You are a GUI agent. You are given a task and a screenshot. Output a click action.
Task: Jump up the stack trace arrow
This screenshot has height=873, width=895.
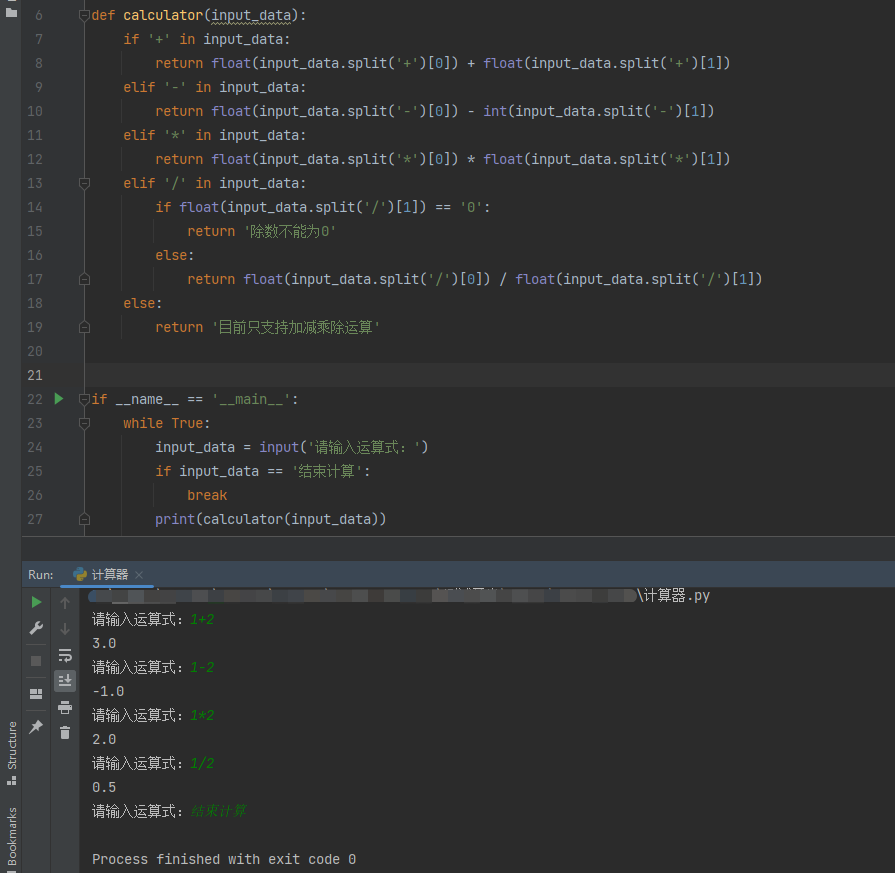point(65,603)
